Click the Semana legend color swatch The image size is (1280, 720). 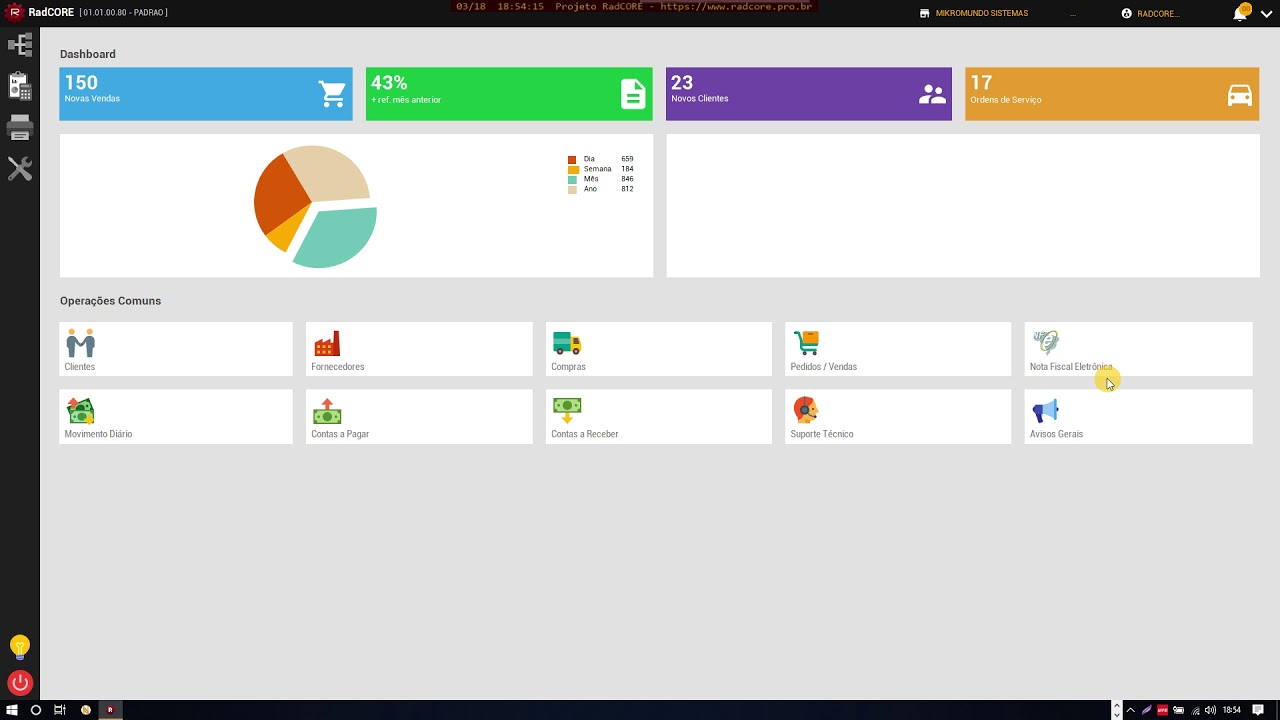572,170
